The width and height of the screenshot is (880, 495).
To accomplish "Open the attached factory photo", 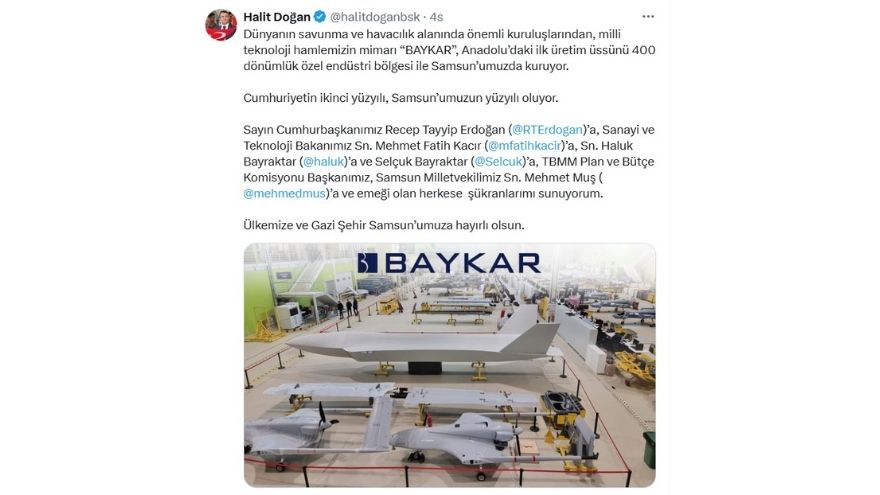I will [450, 365].
